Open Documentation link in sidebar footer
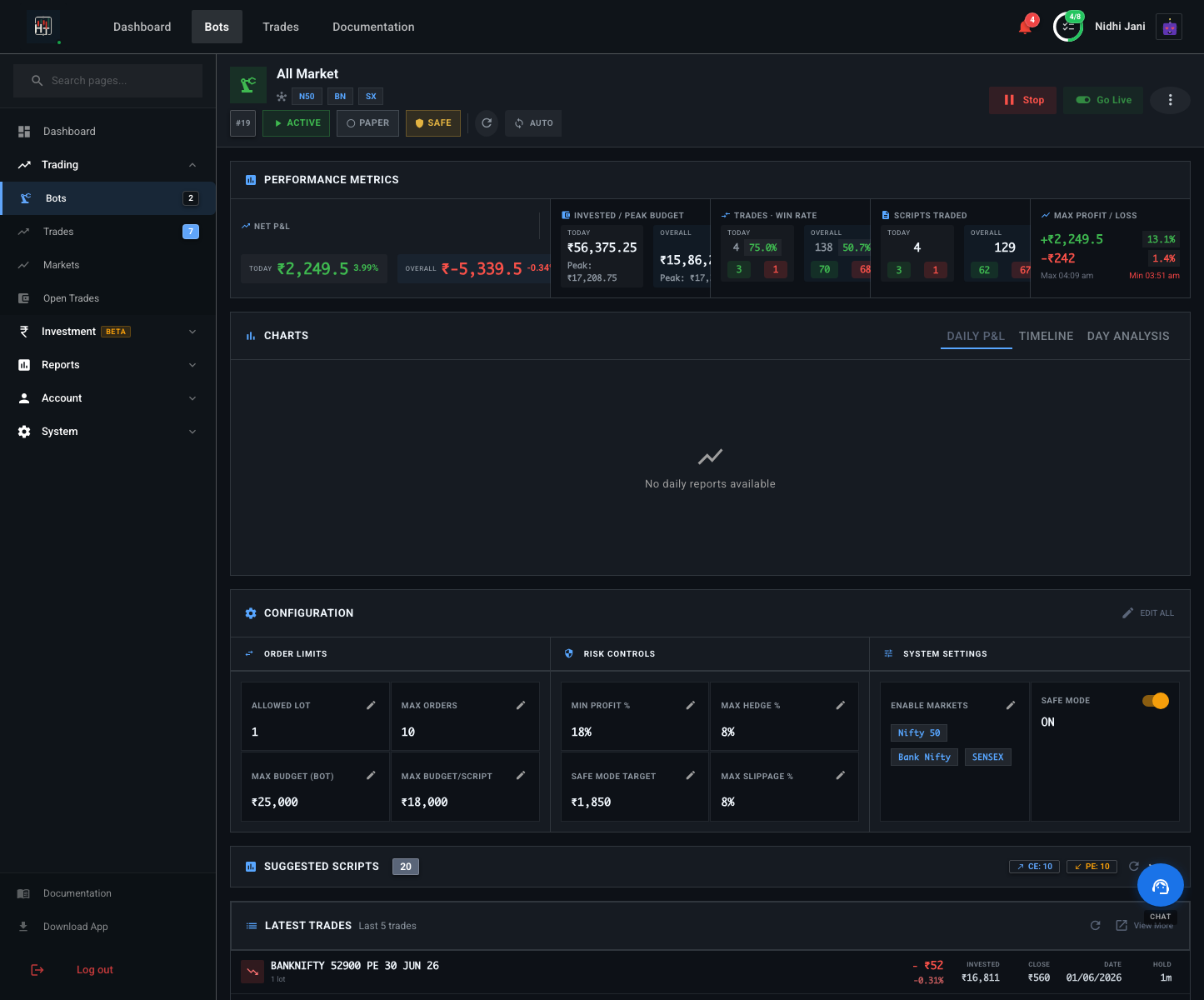The image size is (1204, 1000). coord(107,893)
